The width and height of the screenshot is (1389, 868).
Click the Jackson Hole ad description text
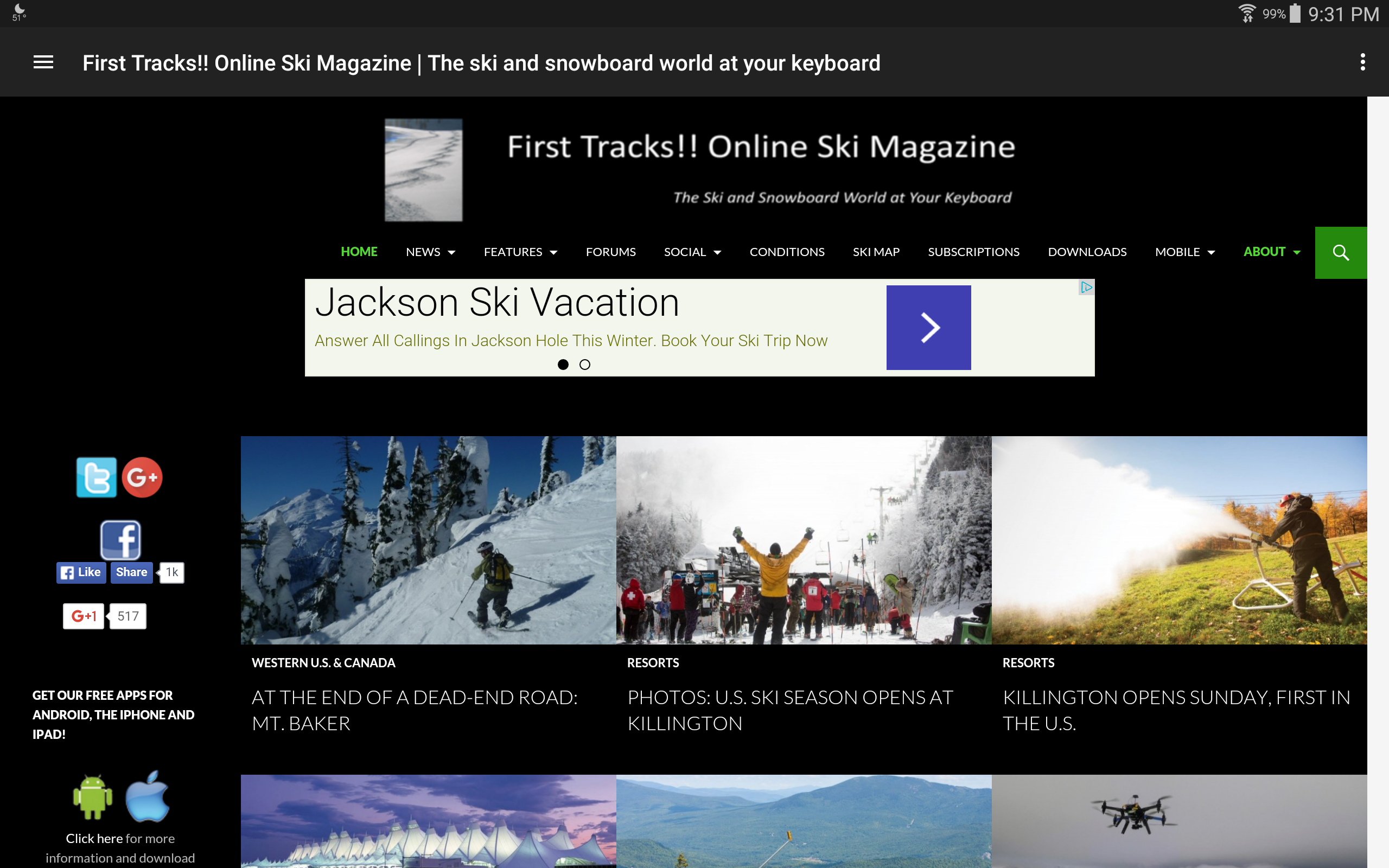pyautogui.click(x=571, y=341)
